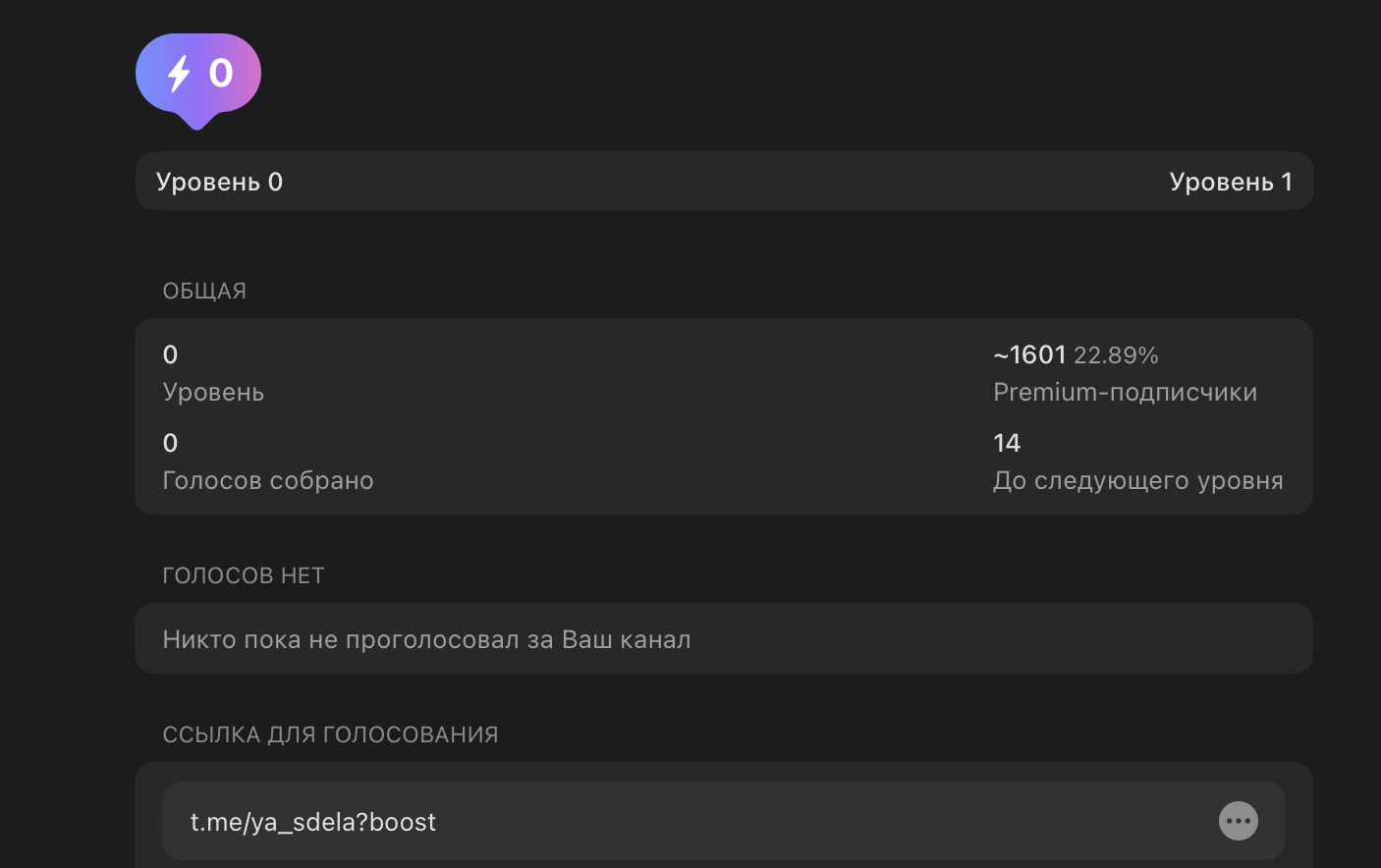Image resolution: width=1381 pixels, height=868 pixels.
Task: Click the level value above the "Уровень" caption
Action: pos(170,354)
